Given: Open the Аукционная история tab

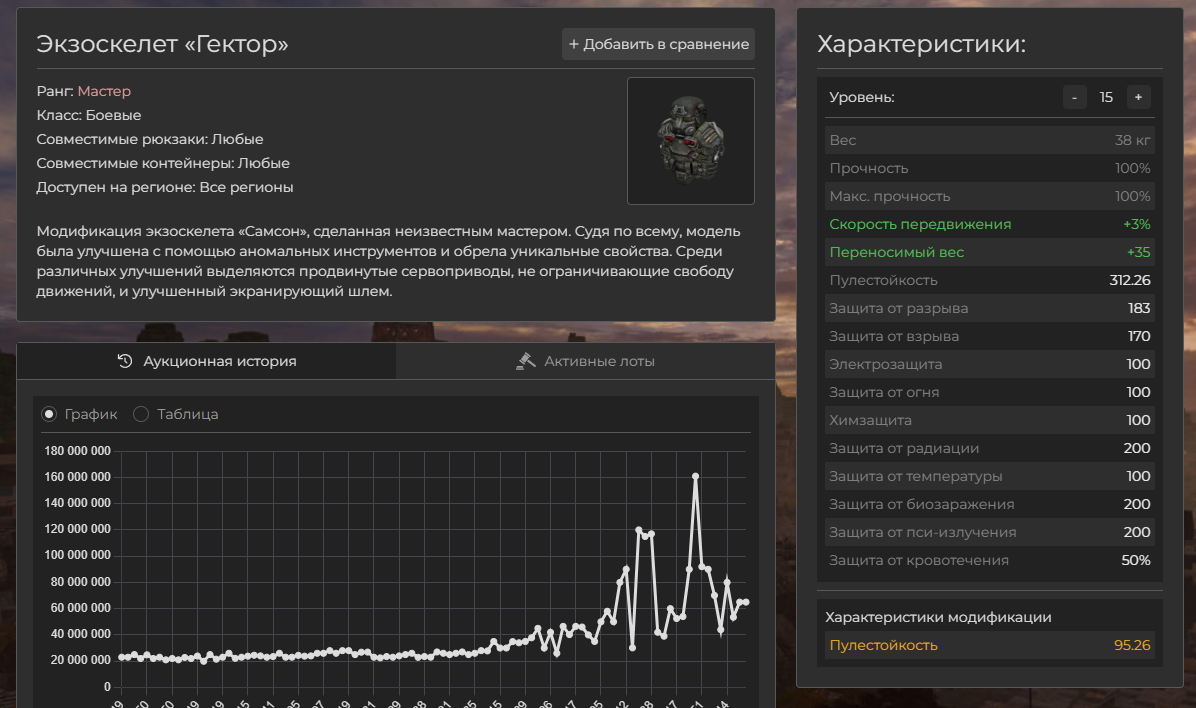Looking at the screenshot, I should (x=207, y=361).
